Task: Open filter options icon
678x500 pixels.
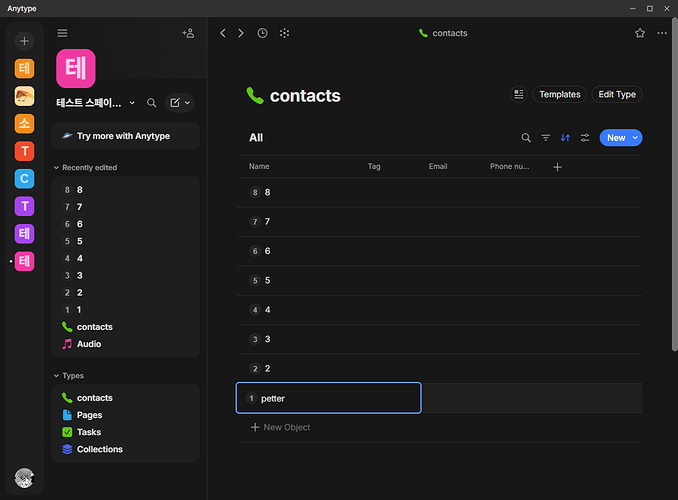Action: 546,138
